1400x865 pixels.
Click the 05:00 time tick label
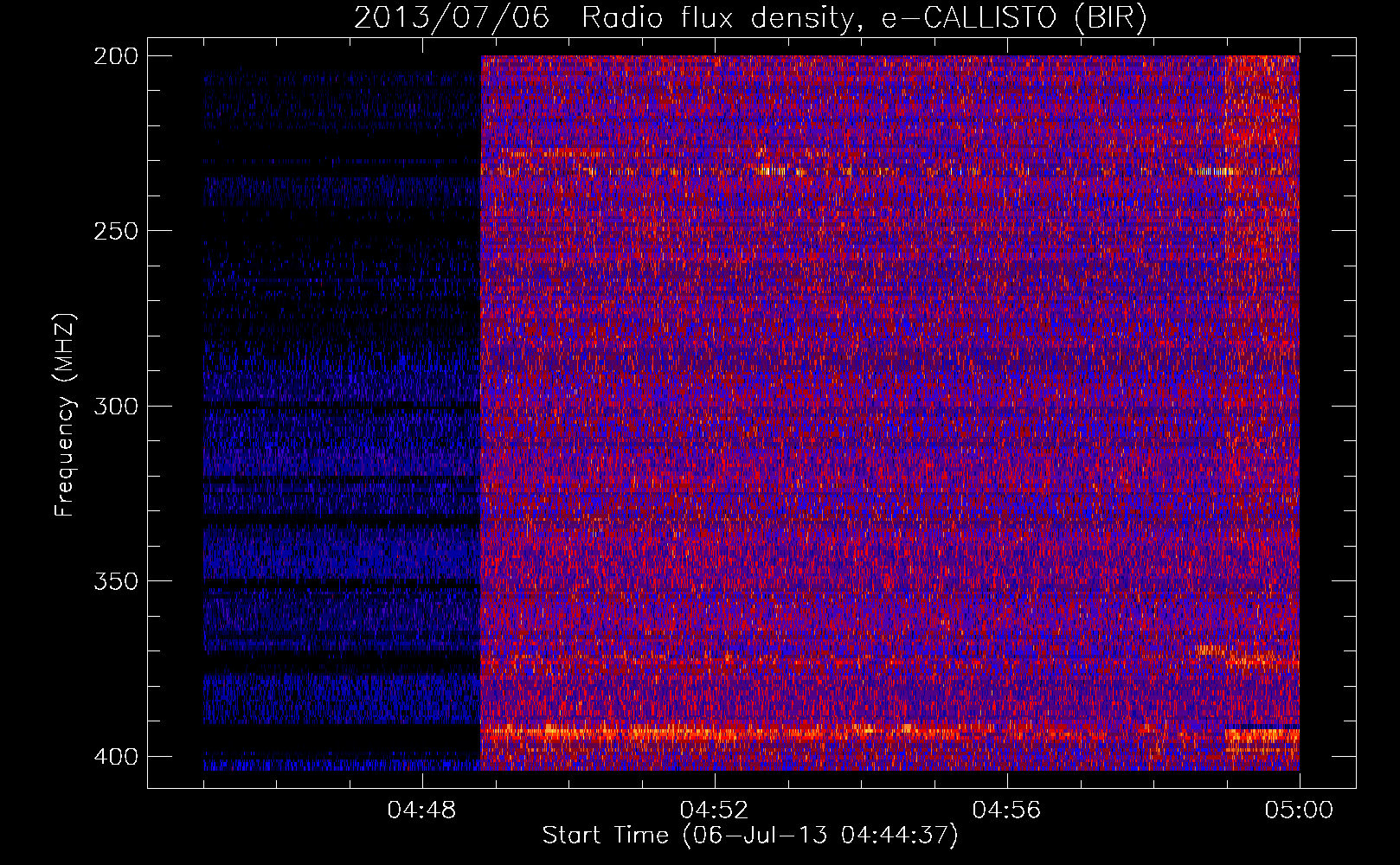coord(1300,811)
